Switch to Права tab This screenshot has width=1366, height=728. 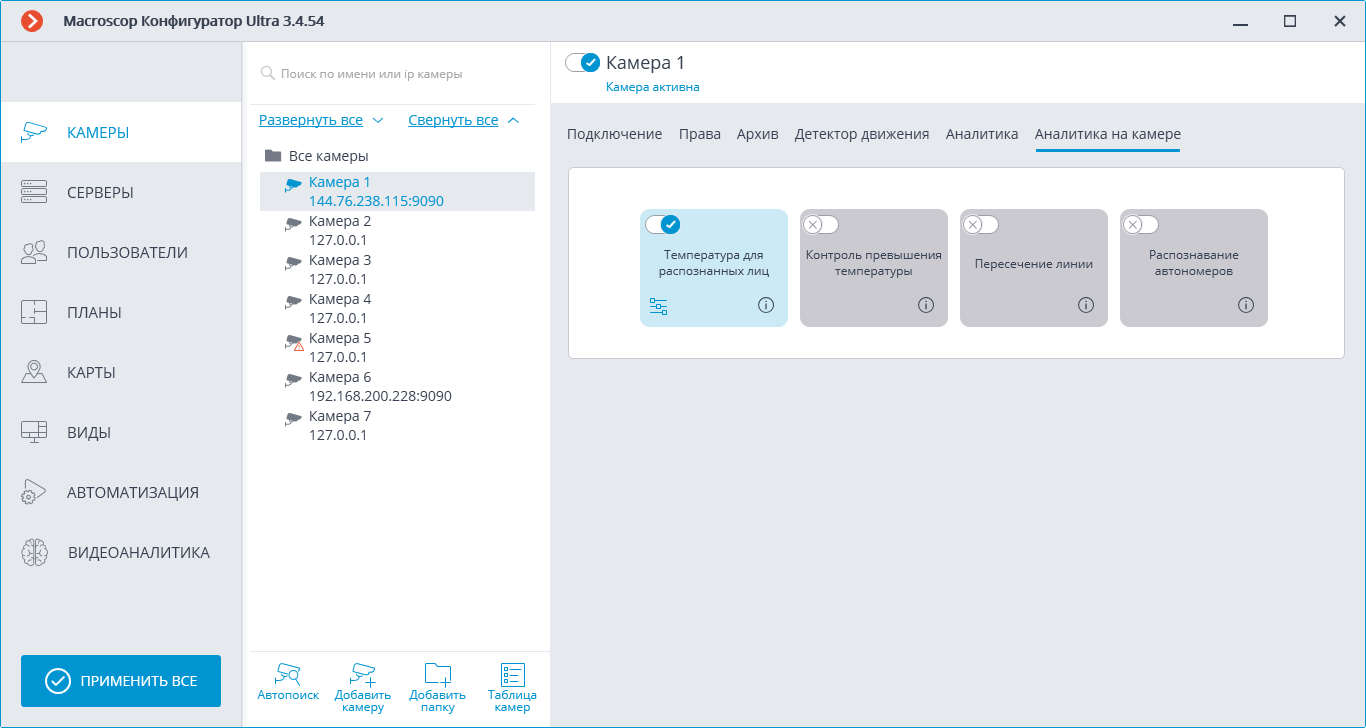[700, 134]
